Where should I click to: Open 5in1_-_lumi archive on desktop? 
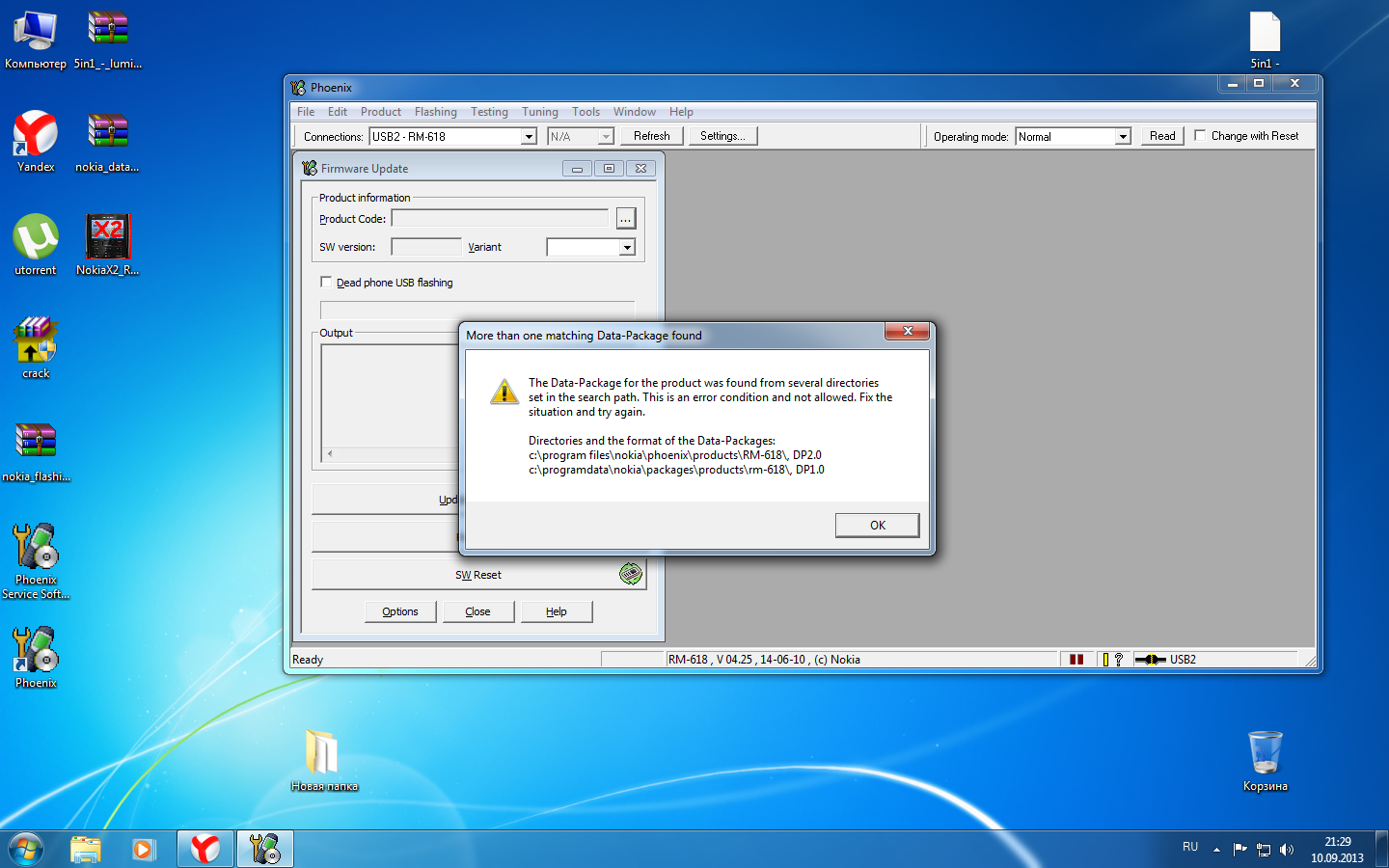pos(108,39)
